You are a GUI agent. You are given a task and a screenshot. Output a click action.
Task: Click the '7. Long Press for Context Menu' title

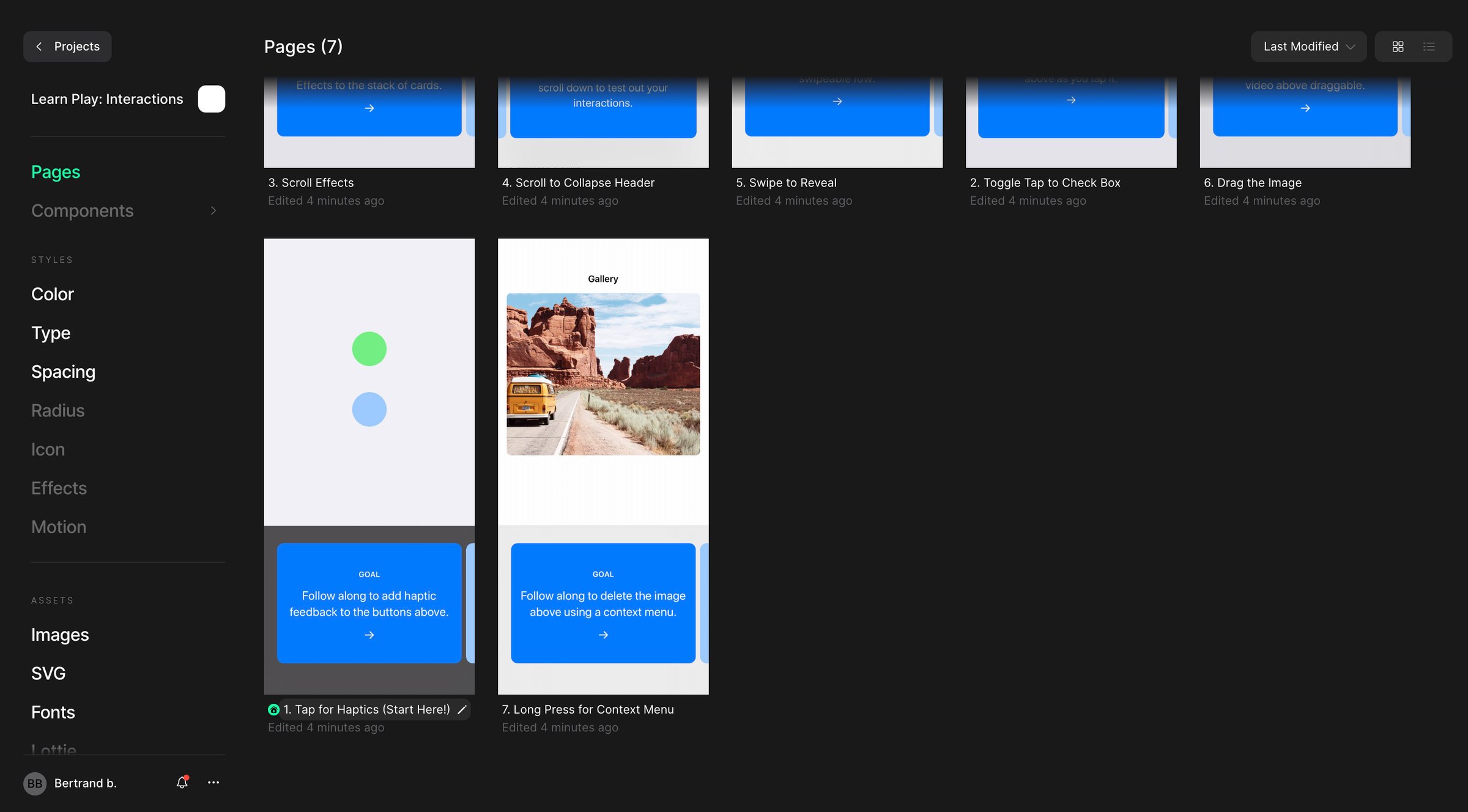[x=588, y=709]
